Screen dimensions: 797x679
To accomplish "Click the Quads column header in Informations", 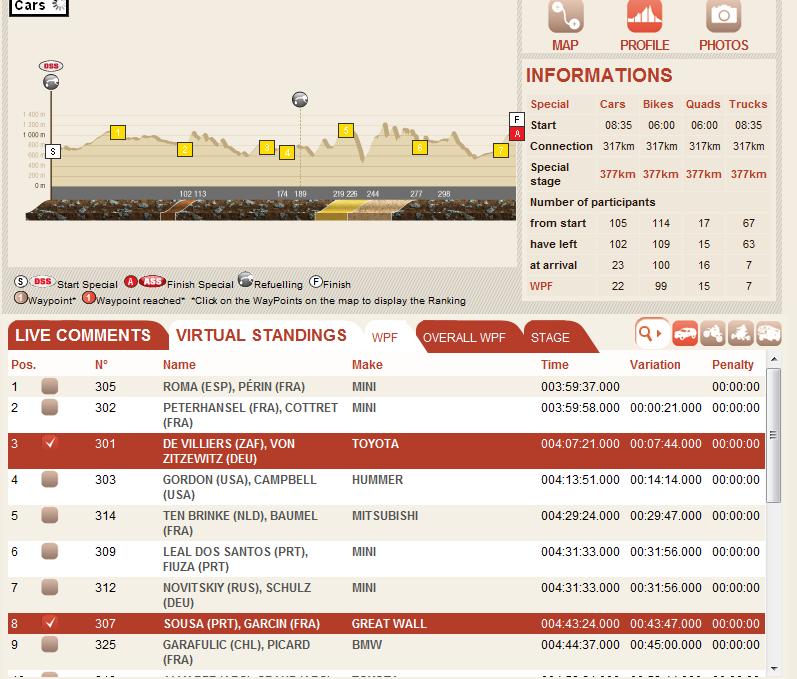I will pos(702,104).
